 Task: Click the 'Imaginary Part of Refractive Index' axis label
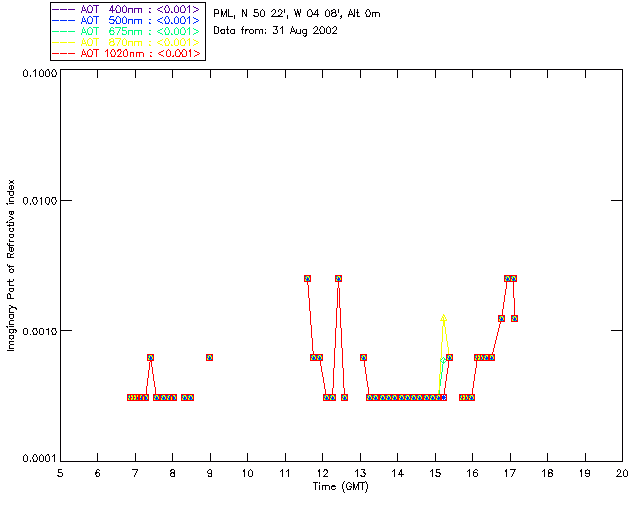[x=11, y=265]
